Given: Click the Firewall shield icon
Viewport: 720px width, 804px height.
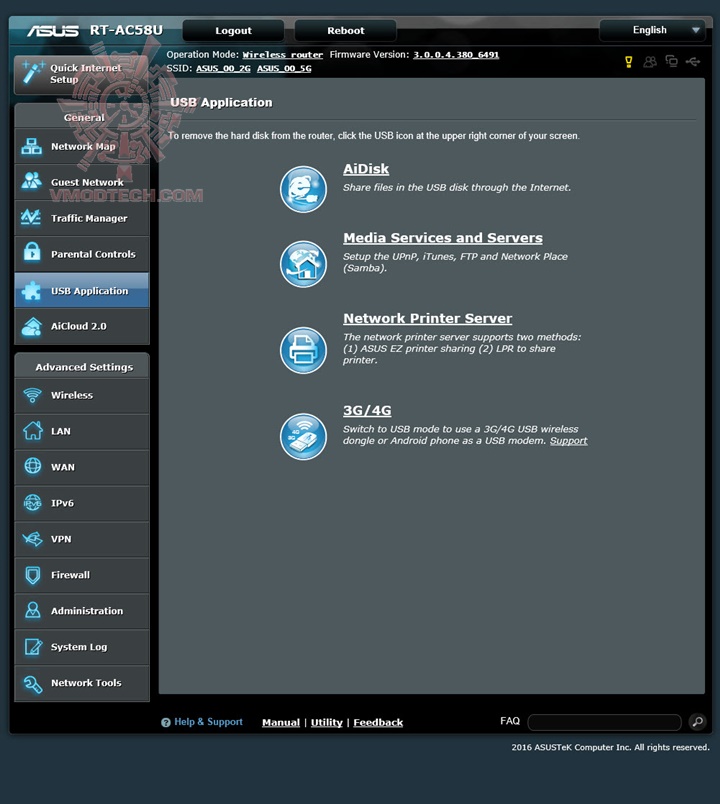Looking at the screenshot, I should tap(33, 575).
